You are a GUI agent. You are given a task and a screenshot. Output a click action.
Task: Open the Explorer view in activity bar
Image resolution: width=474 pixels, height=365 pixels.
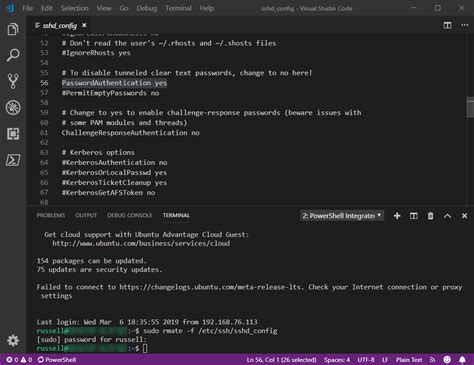tap(13, 29)
